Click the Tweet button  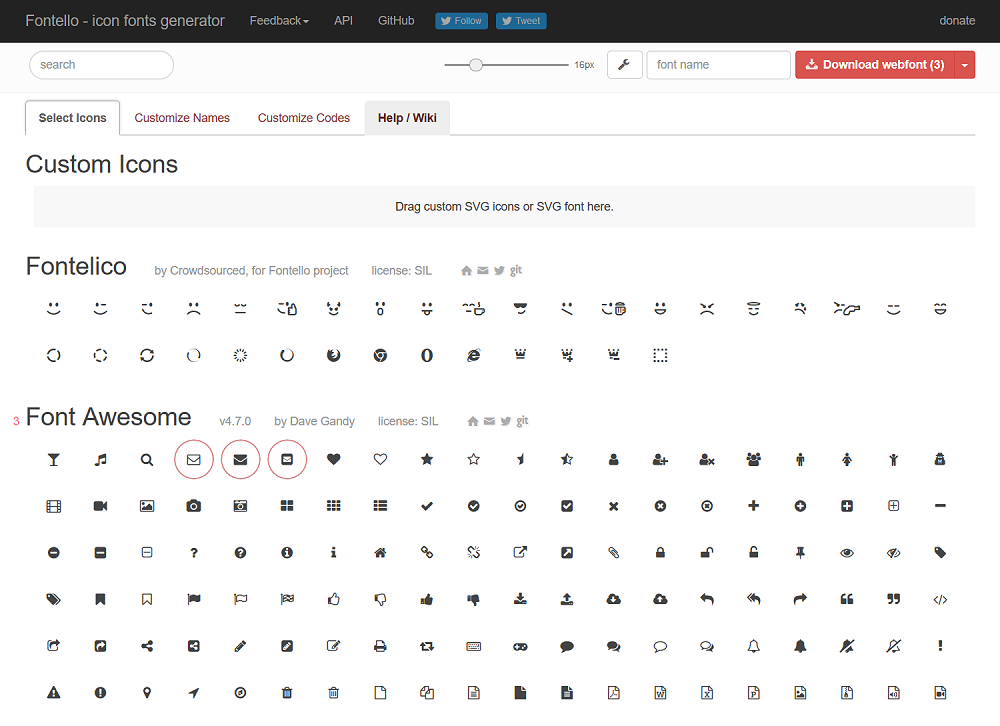[x=521, y=21]
